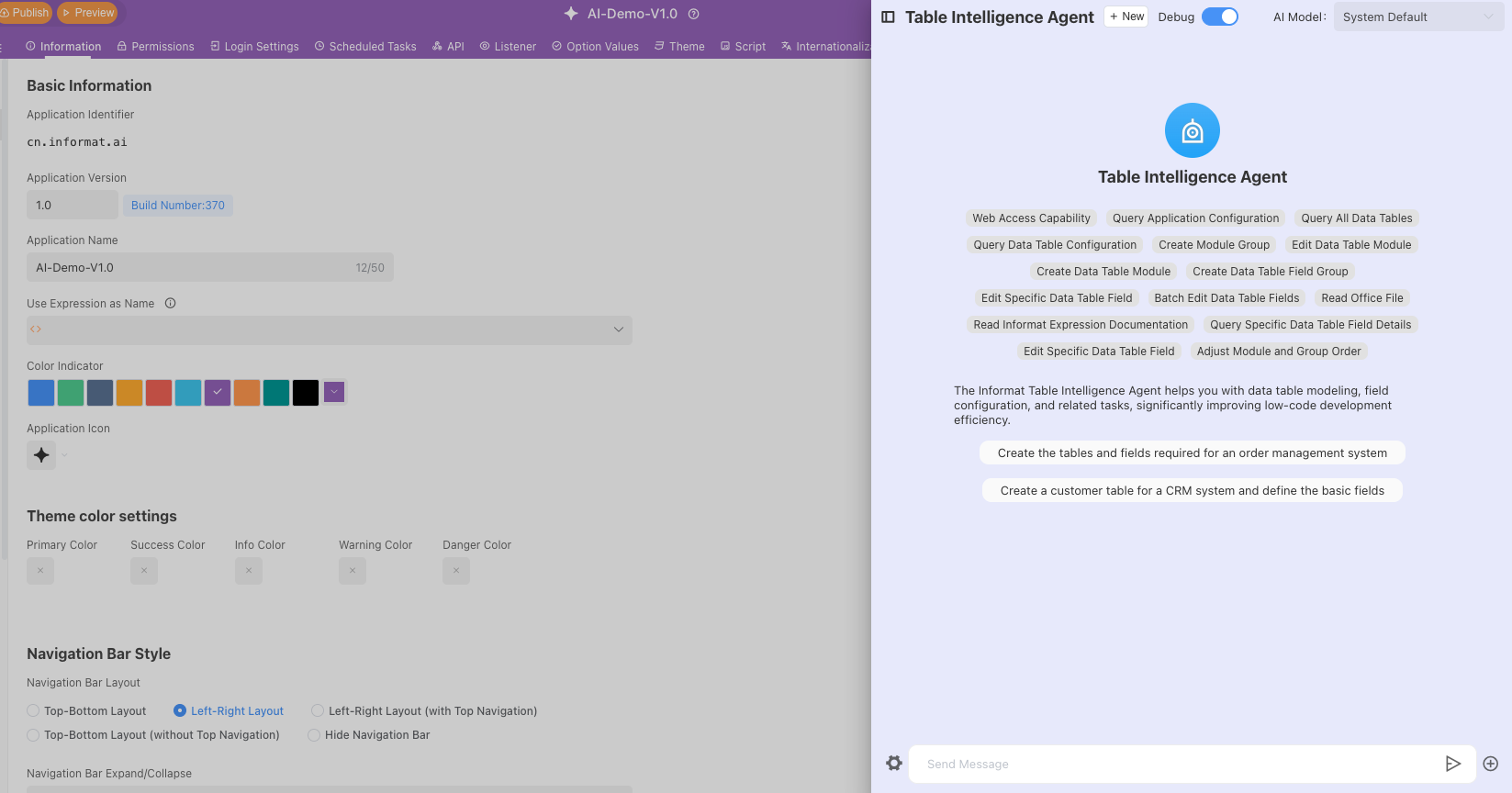The image size is (1512, 793).
Task: Choose the CRM customer table prompt suggestion
Action: (x=1193, y=490)
